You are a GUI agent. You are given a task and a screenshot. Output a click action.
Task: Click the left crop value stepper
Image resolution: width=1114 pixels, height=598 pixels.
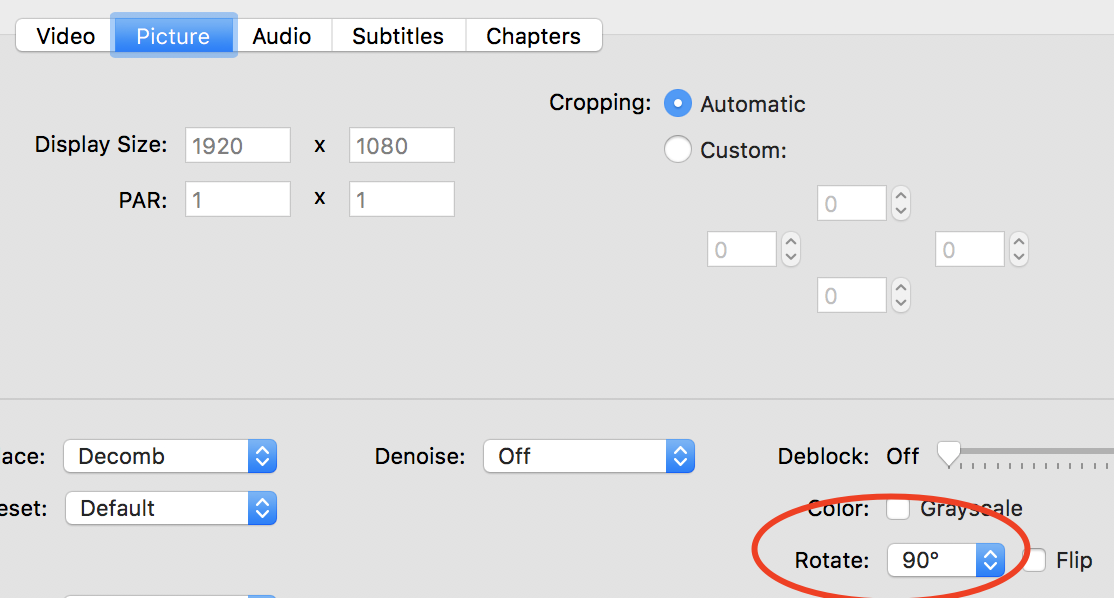(x=791, y=249)
